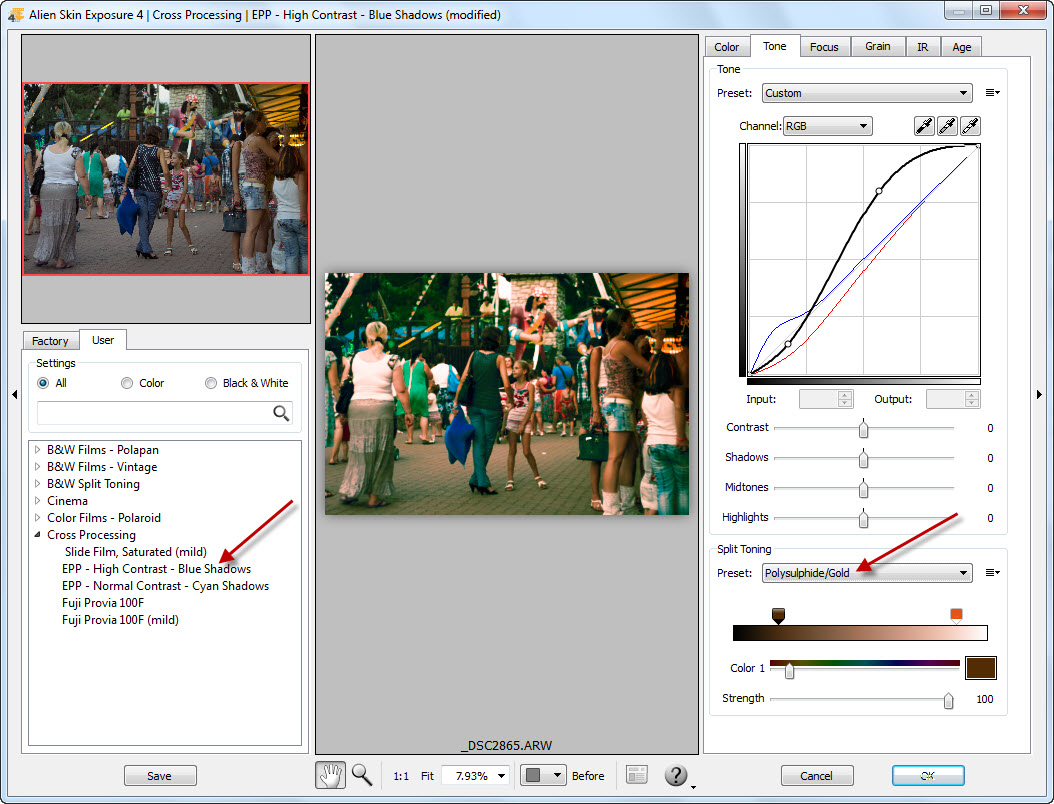Switch to the Grain tab
Viewport: 1054px width, 804px height.
(x=877, y=47)
